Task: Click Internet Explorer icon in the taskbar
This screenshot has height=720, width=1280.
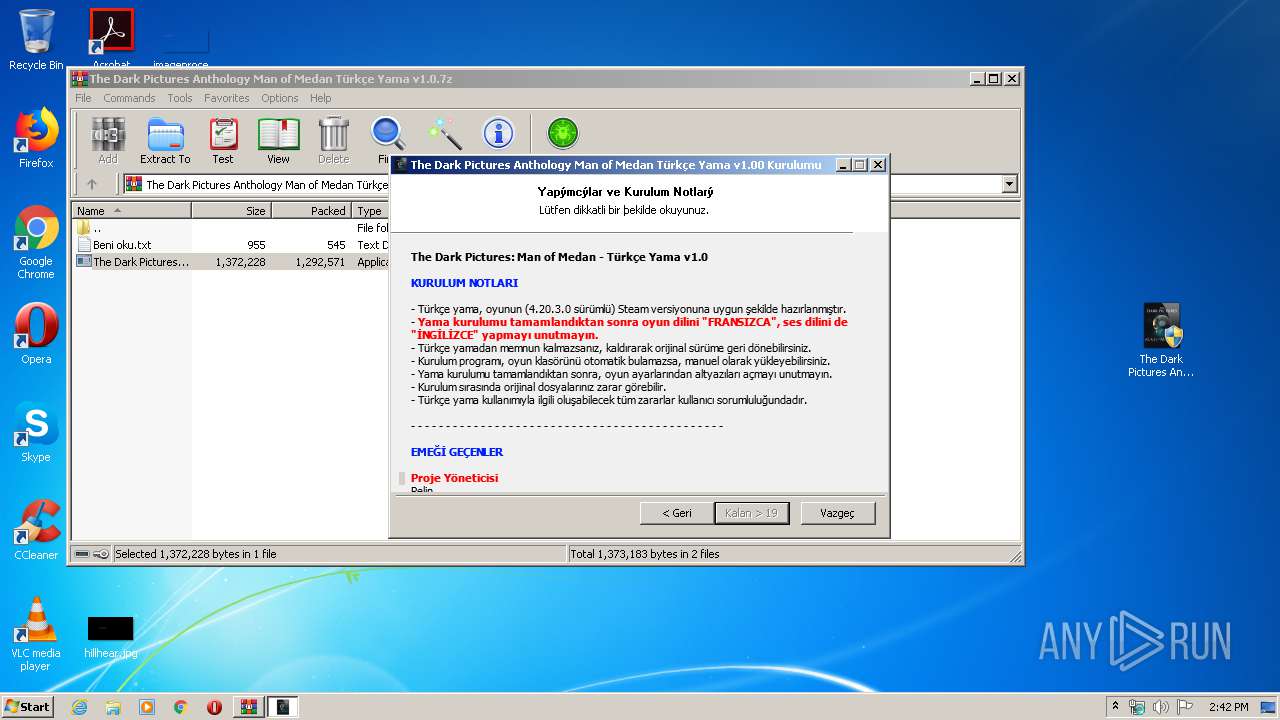Action: click(79, 707)
